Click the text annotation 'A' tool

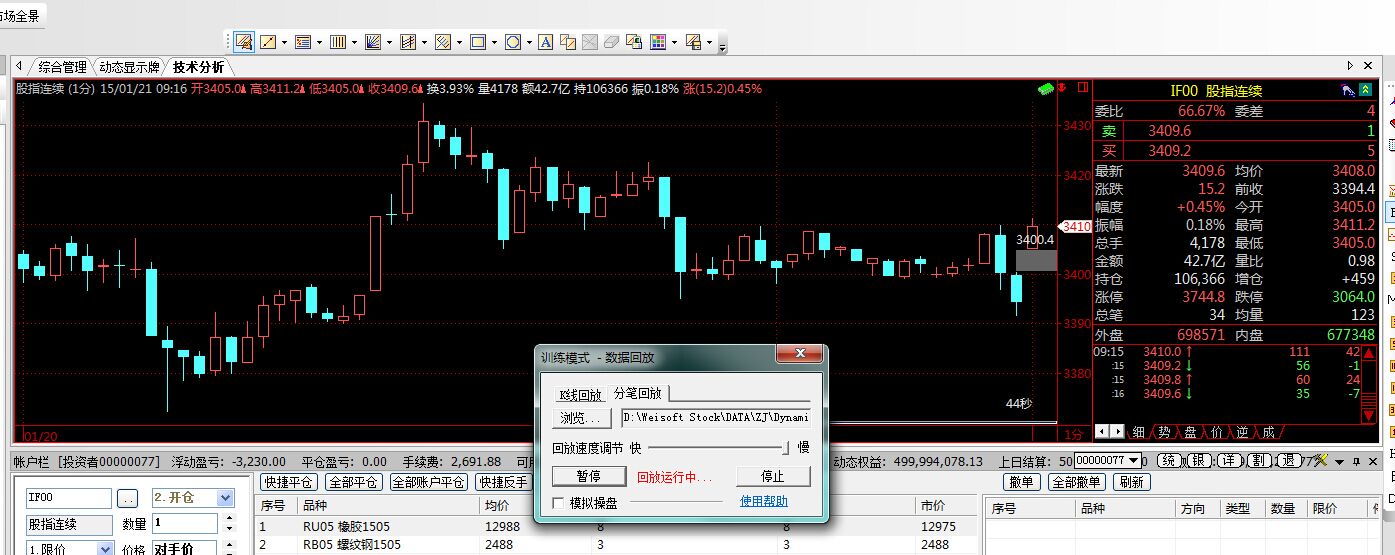click(545, 42)
